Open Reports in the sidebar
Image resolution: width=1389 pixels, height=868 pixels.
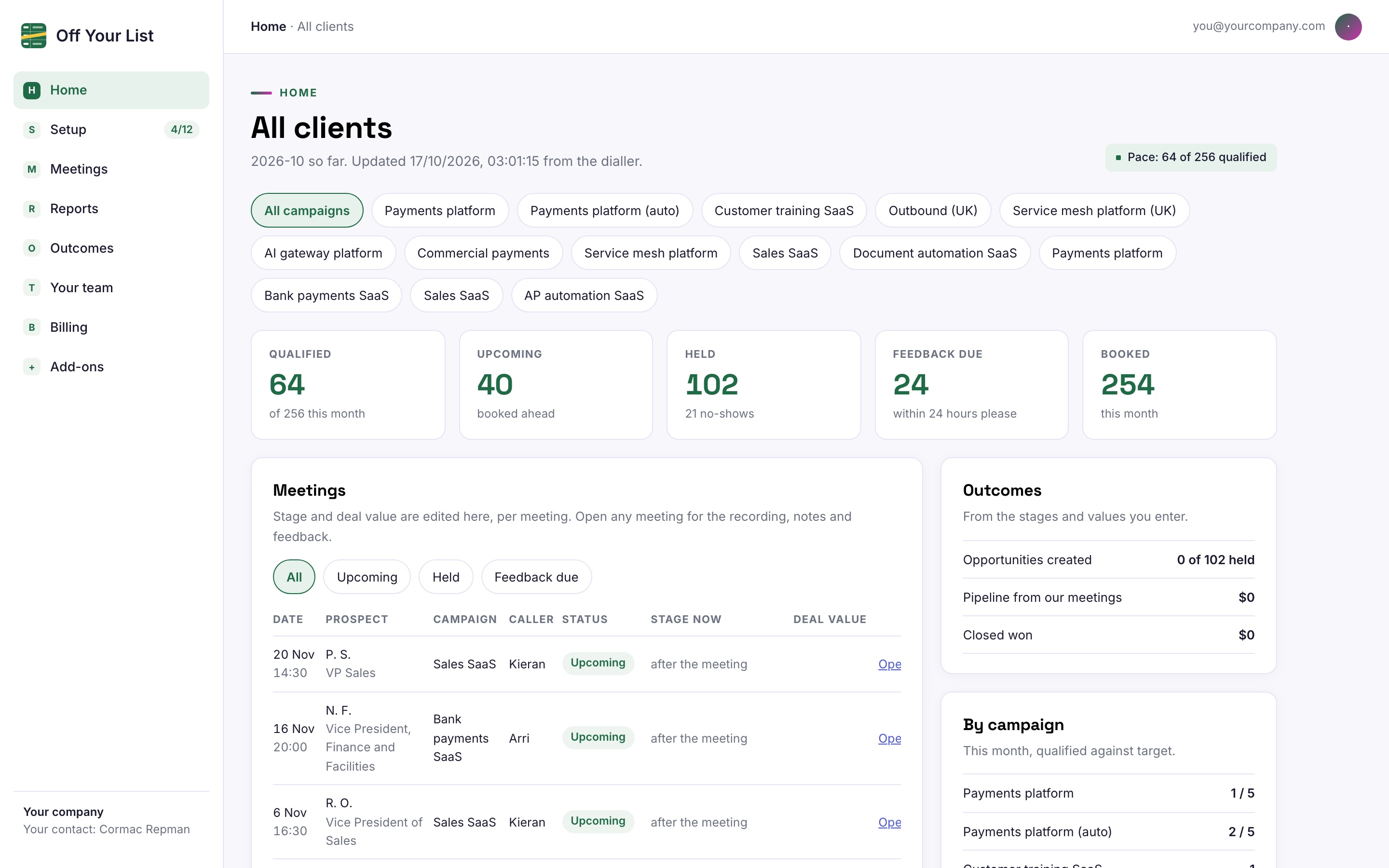(111, 209)
